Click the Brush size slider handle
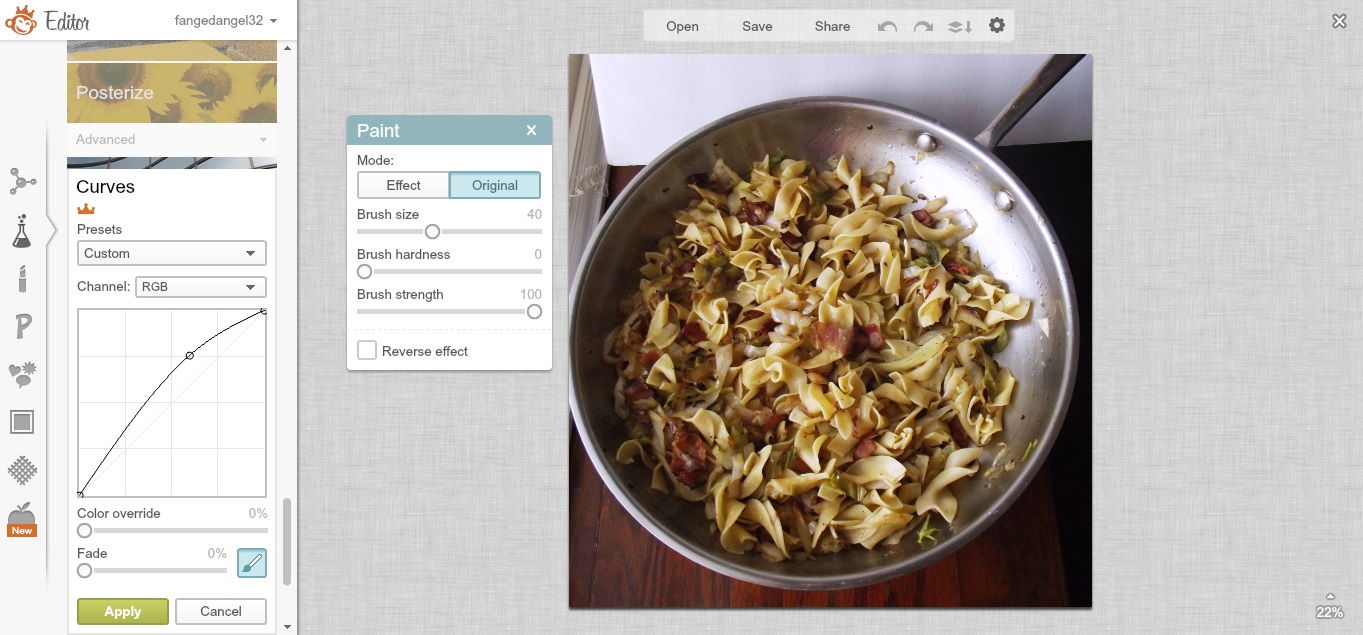Viewport: 1363px width, 635px height. coord(432,231)
